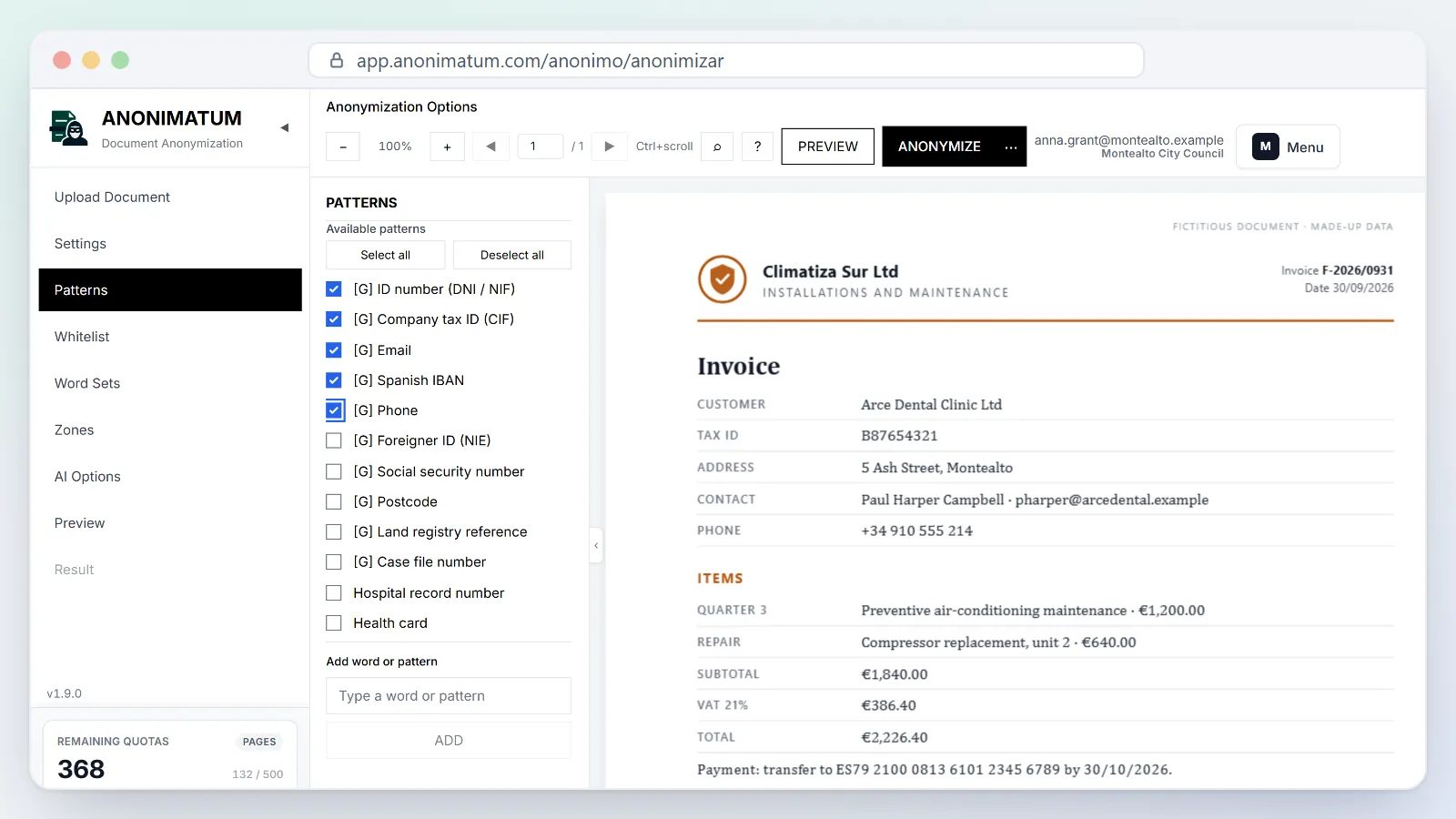This screenshot has height=819, width=1456.
Task: Collapse the sidebar with the triangle arrow
Action: [x=285, y=128]
